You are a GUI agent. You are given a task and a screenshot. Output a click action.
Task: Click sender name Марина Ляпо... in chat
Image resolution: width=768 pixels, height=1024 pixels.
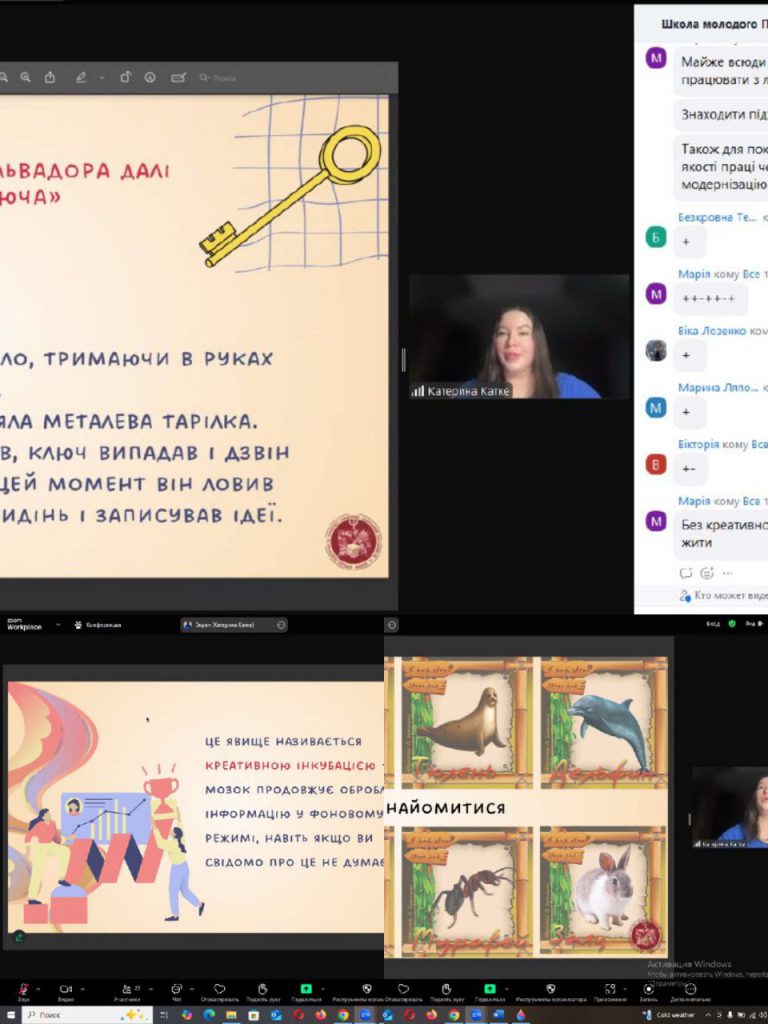(717, 388)
